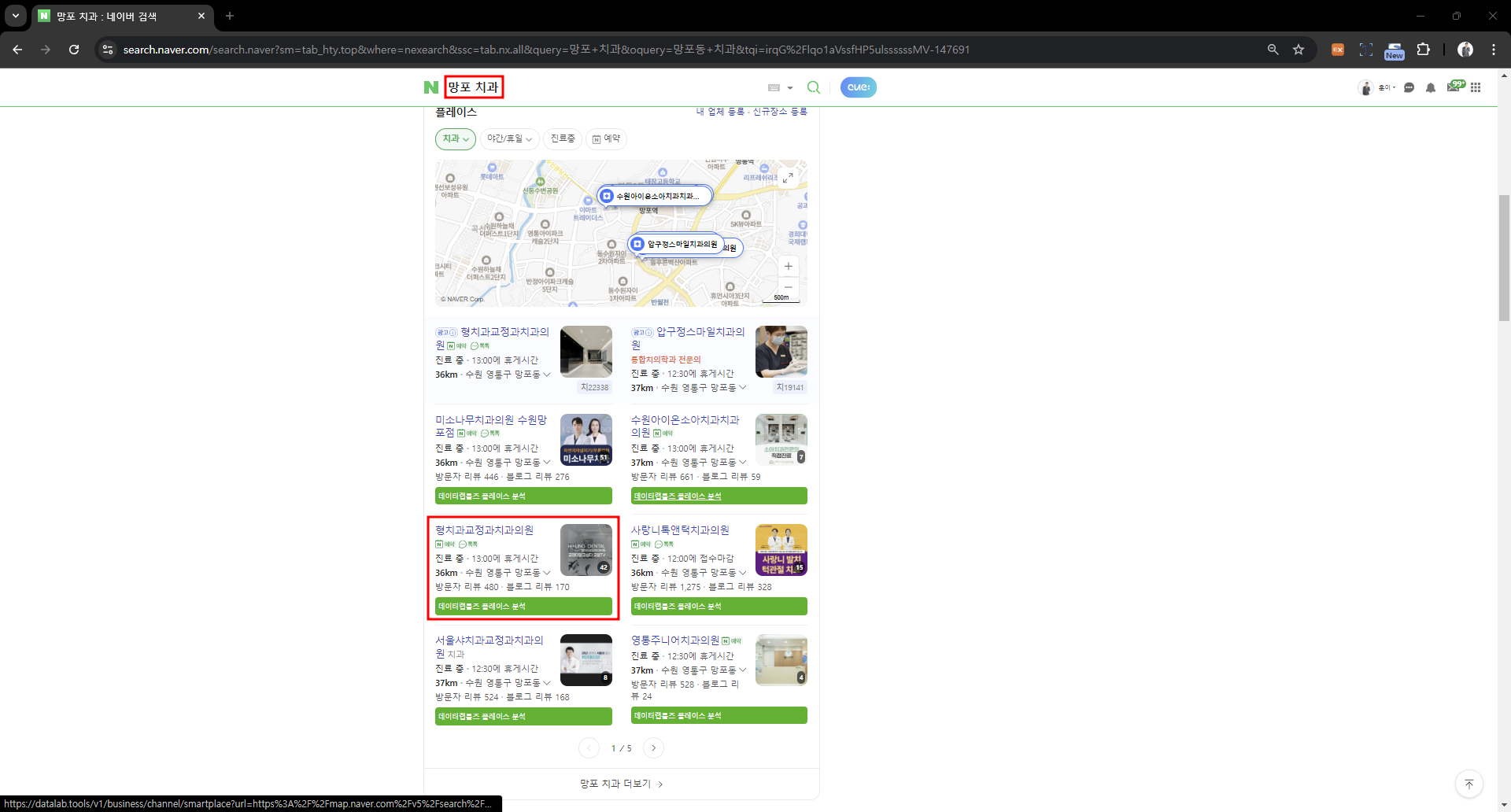Expand the map to full view
This screenshot has height=812, width=1511.
coord(788,178)
